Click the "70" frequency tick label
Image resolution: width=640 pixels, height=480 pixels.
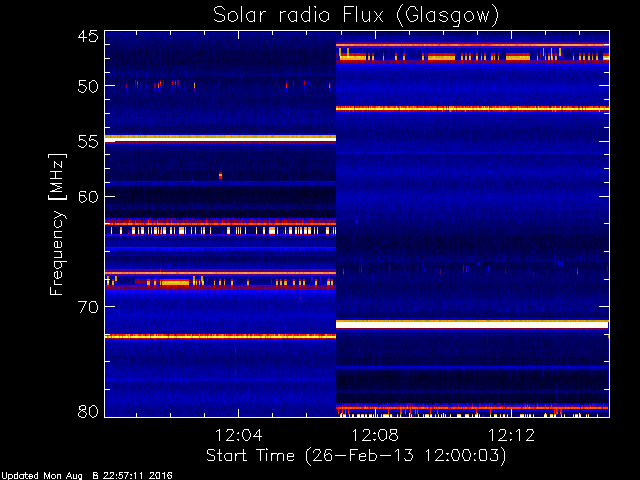pyautogui.click(x=88, y=307)
